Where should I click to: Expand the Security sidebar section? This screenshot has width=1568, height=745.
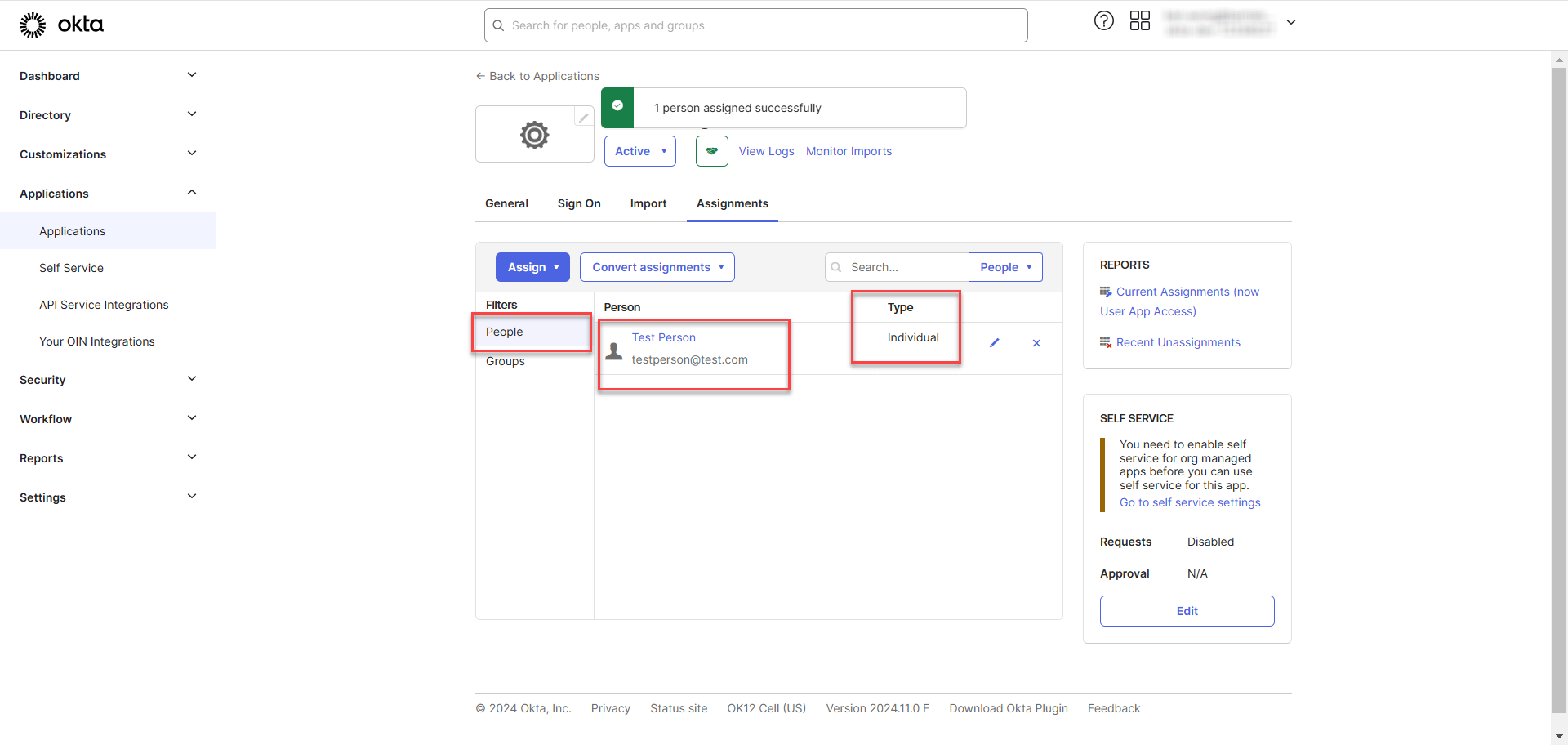click(x=108, y=380)
